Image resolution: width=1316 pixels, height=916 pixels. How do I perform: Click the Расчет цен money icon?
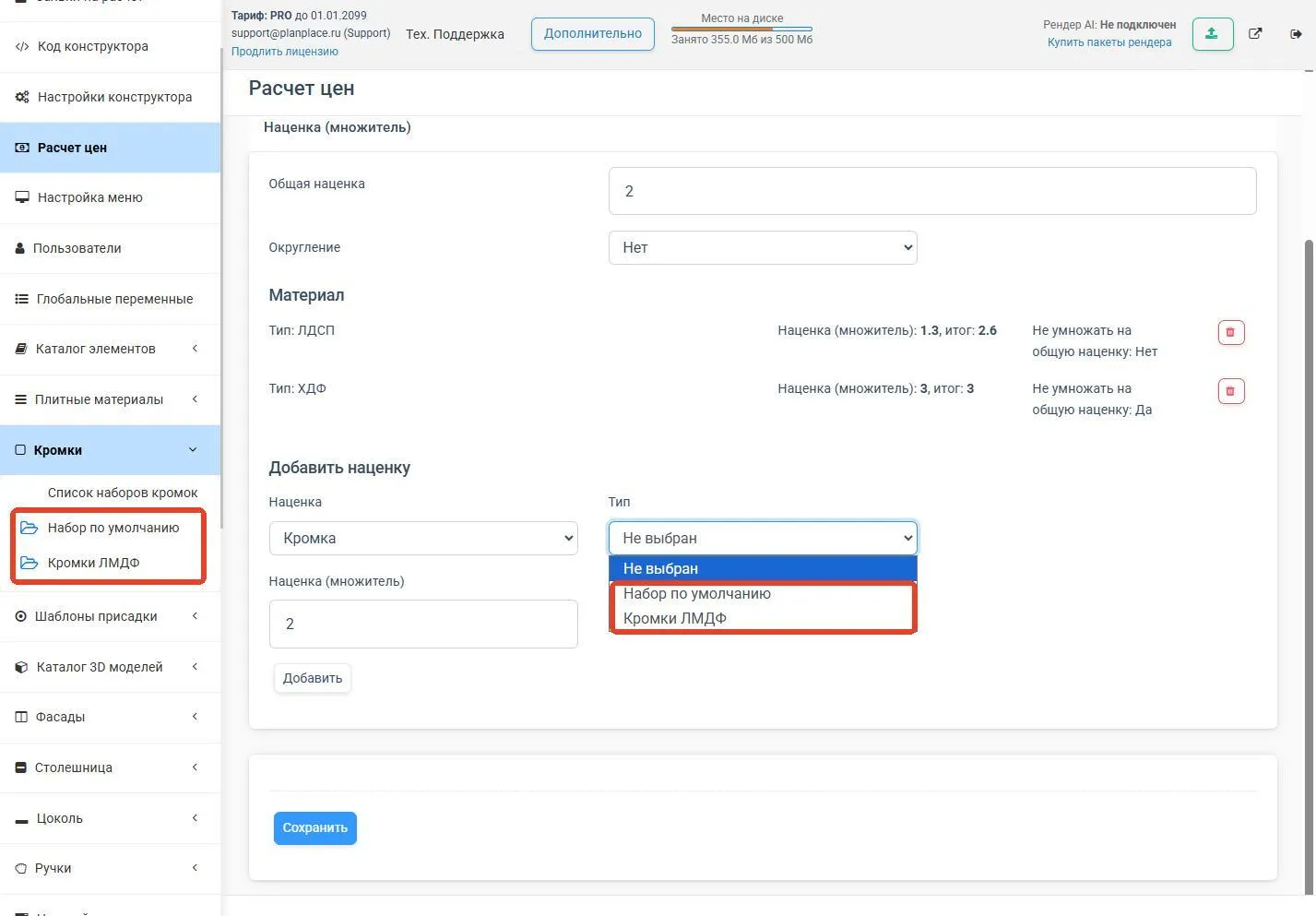point(22,148)
